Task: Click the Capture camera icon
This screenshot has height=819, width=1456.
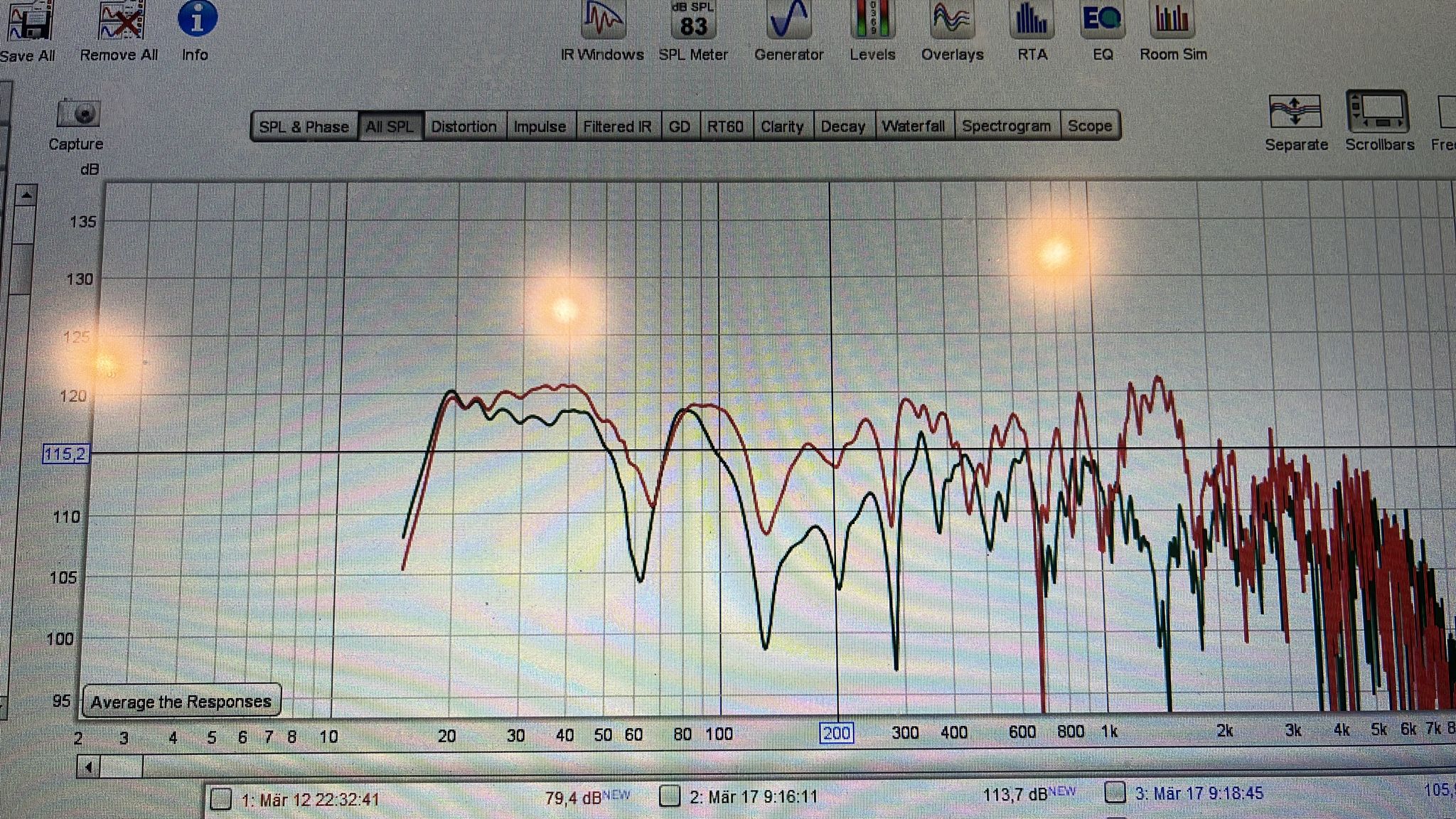Action: [77, 114]
